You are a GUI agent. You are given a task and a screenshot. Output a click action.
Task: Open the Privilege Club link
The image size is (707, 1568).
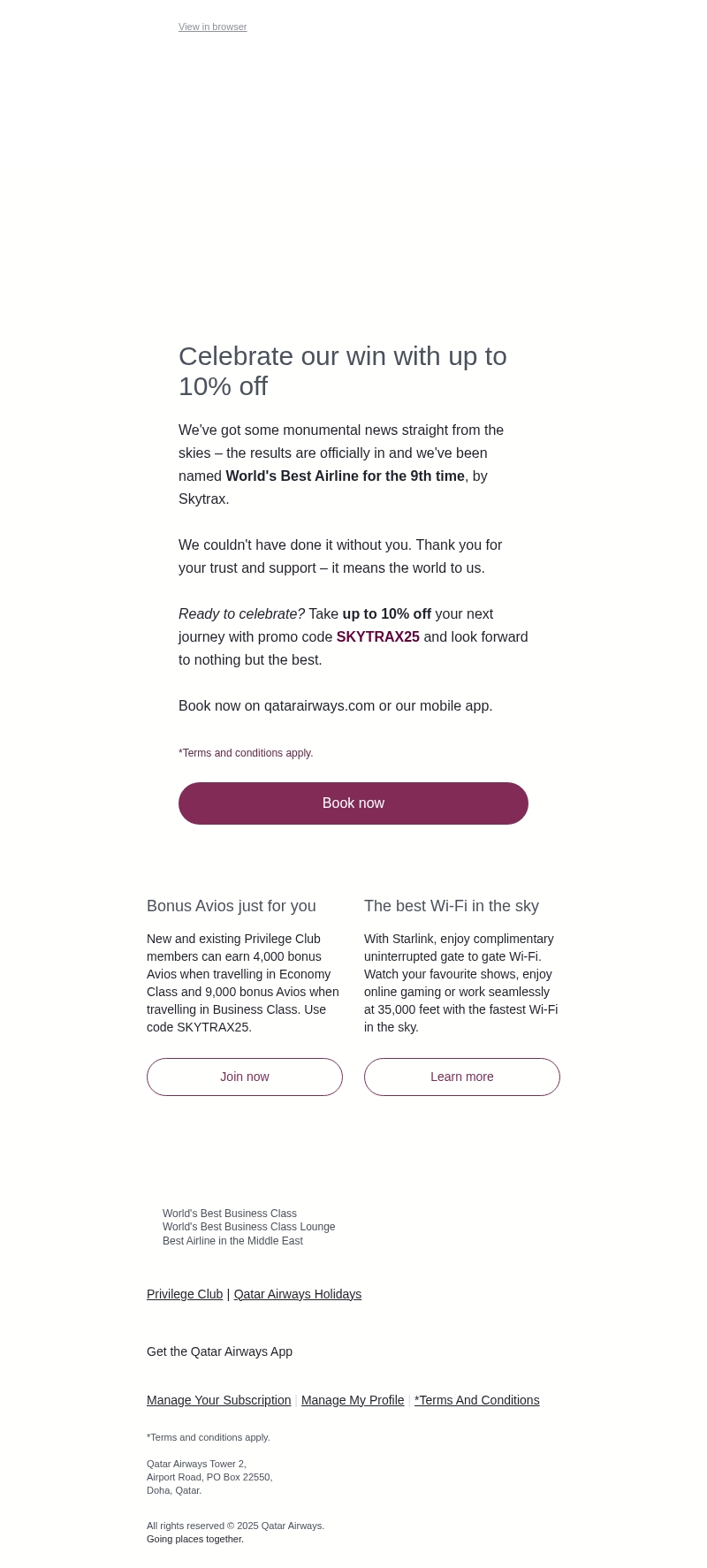coord(185,1294)
